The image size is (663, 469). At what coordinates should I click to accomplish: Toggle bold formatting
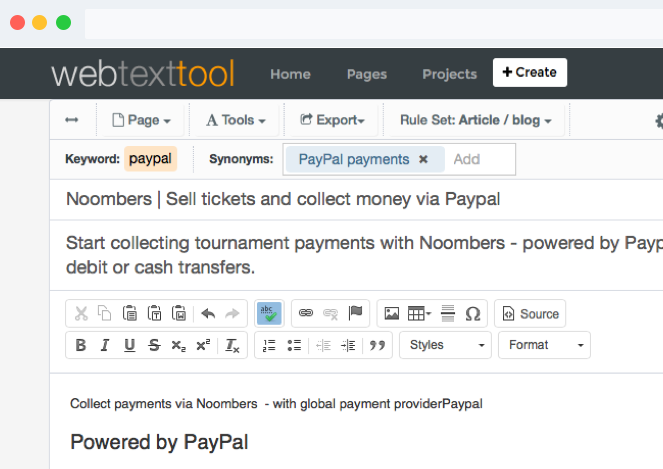click(81, 346)
